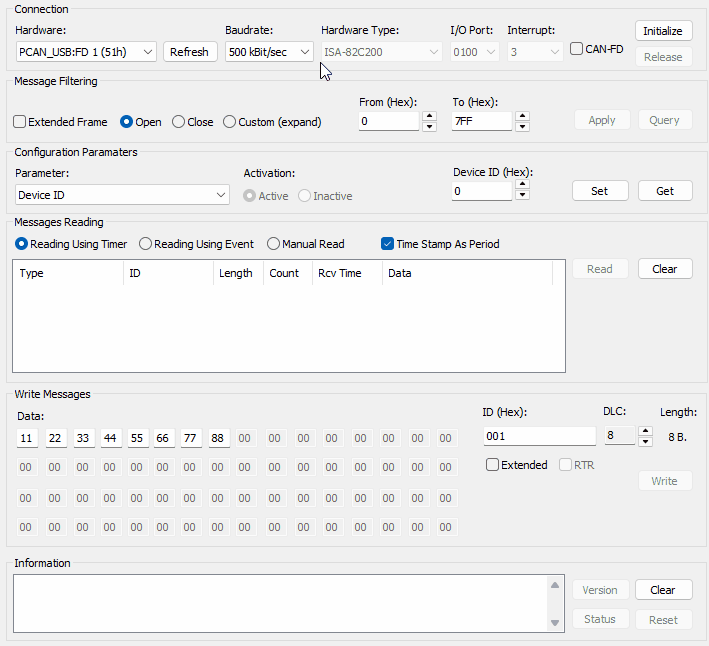Click the Initialize connection button

(663, 31)
